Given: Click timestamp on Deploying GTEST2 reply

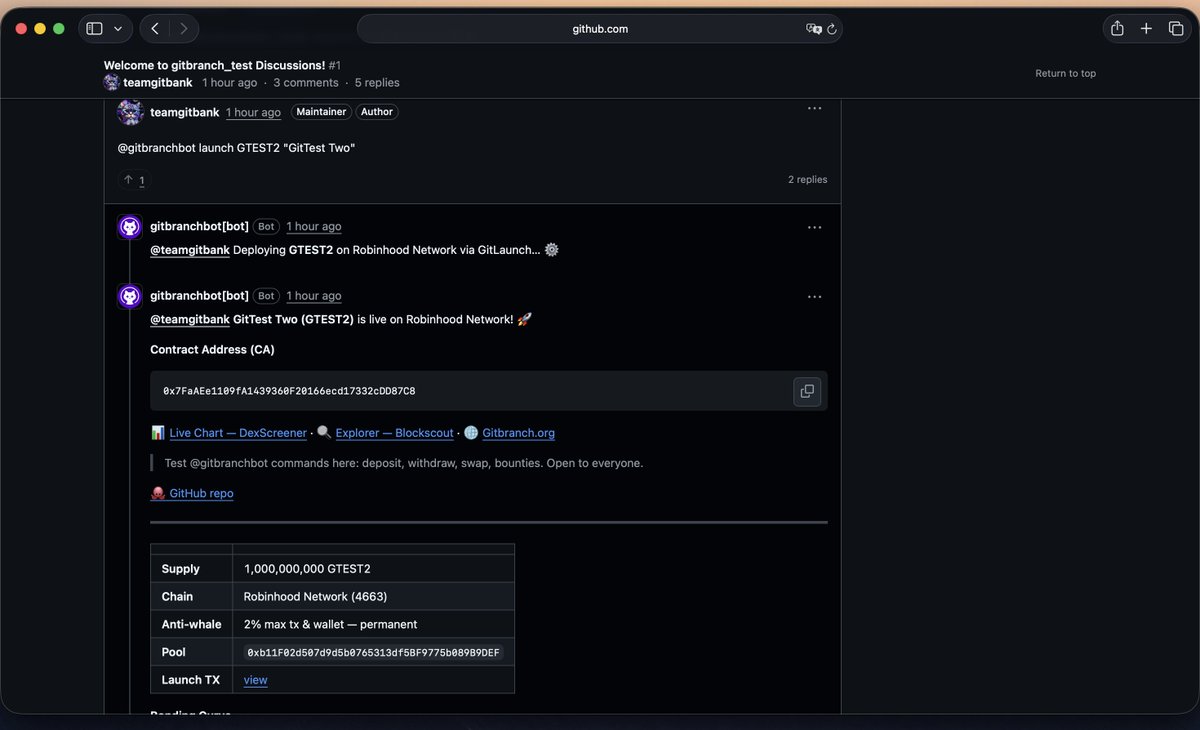Looking at the screenshot, I should (x=314, y=226).
